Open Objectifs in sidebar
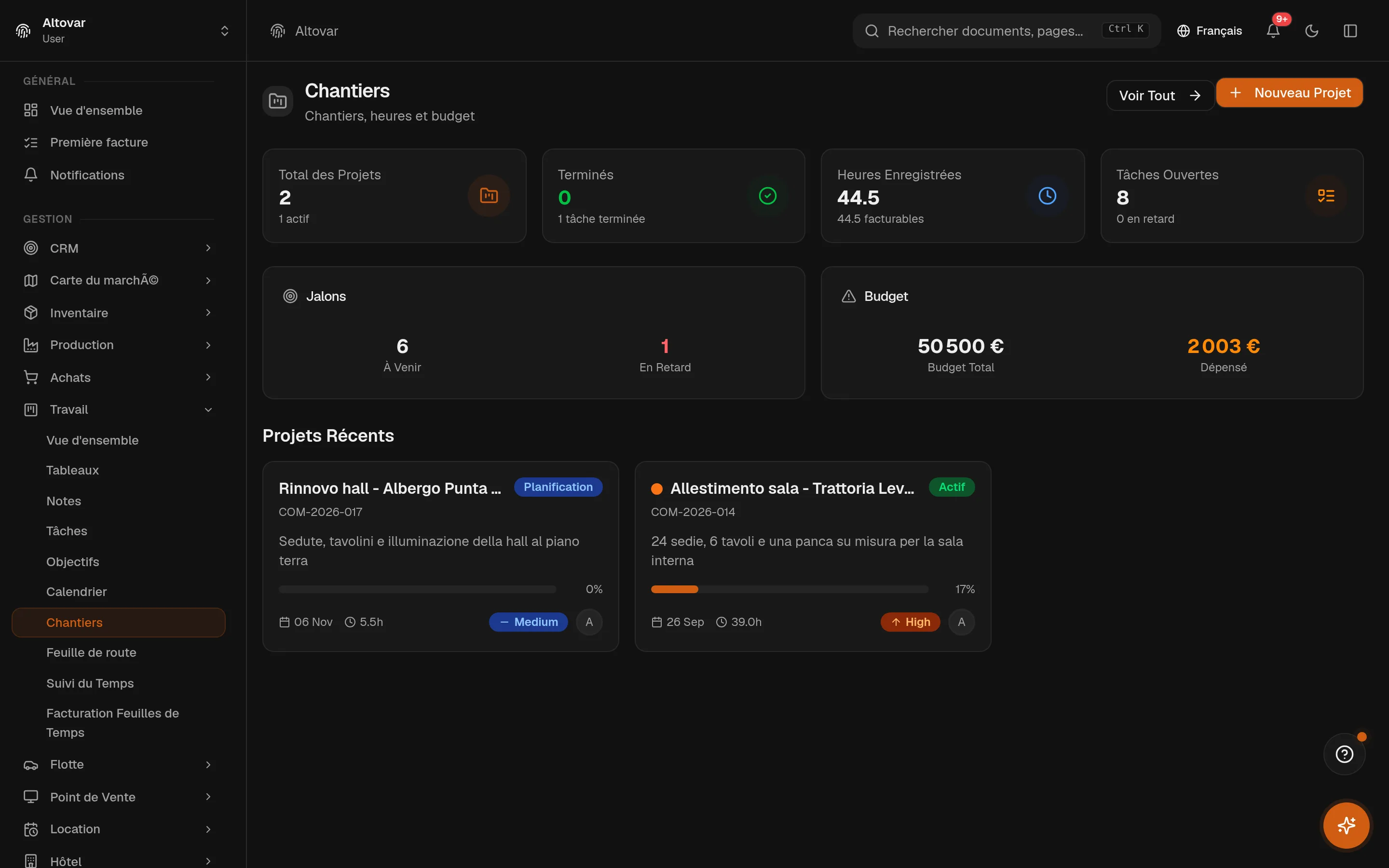This screenshot has height=868, width=1389. (118, 561)
